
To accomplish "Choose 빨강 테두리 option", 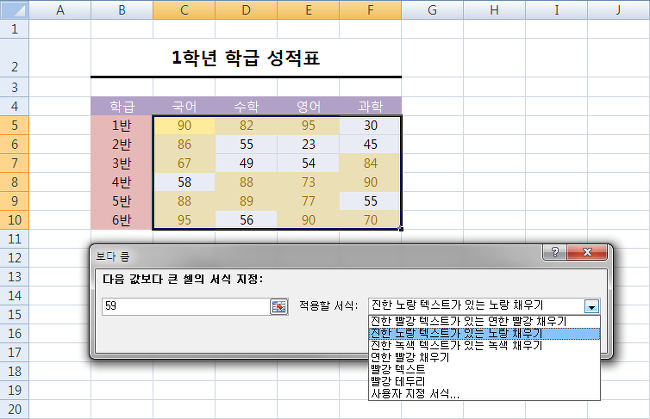I will (484, 381).
